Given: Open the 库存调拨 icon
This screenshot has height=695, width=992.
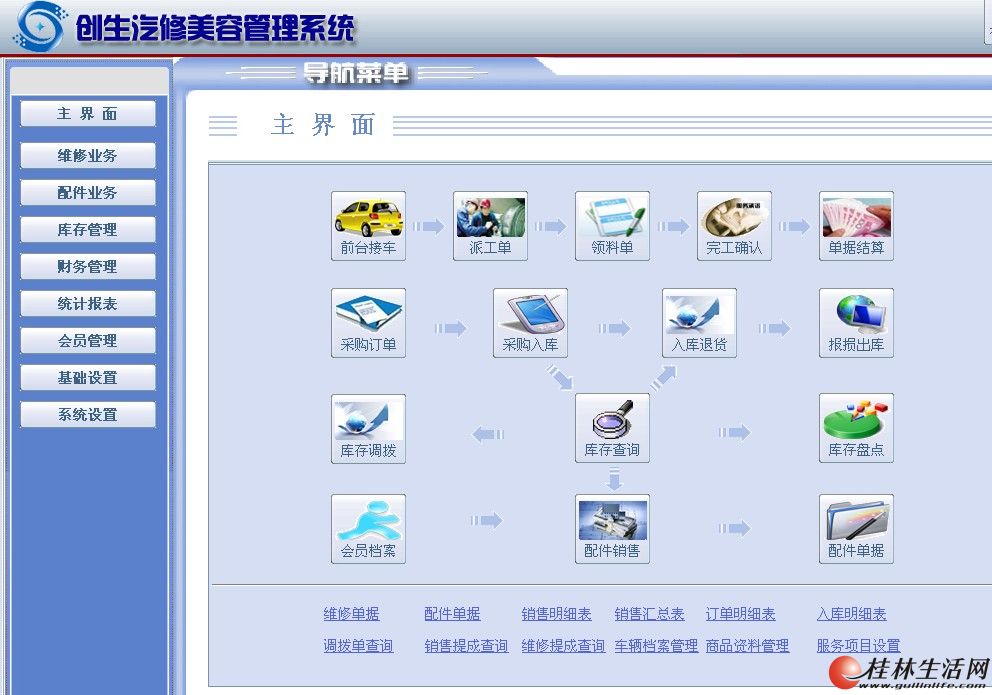Looking at the screenshot, I should (368, 429).
